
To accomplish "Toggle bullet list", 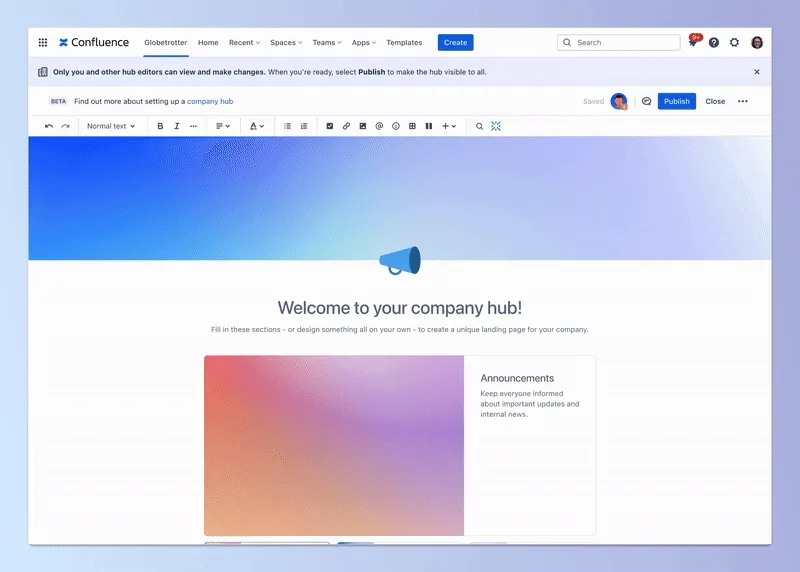I will click(287, 126).
